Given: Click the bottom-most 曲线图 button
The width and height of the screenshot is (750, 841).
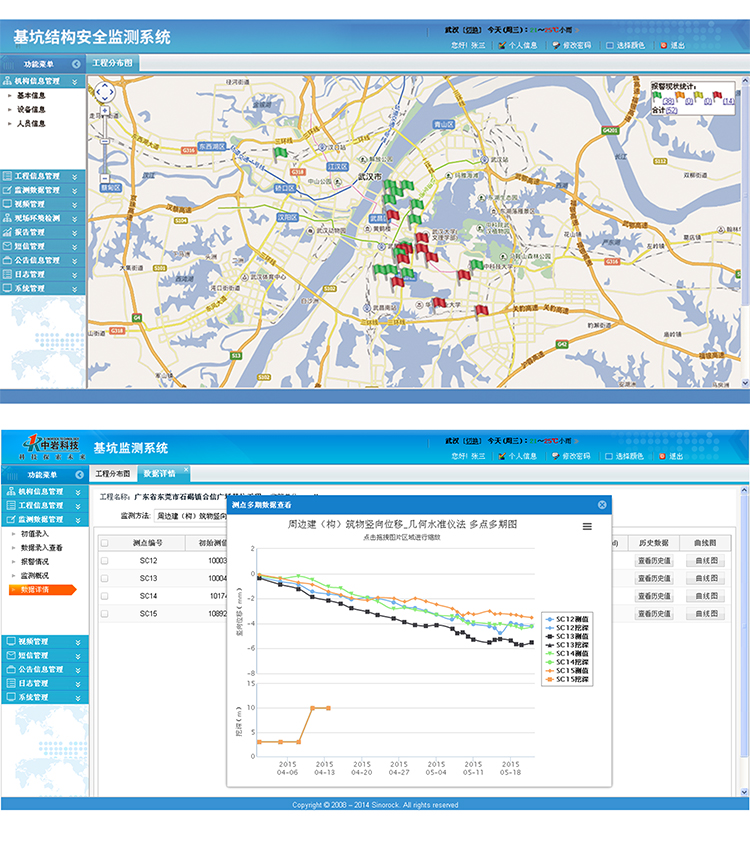Looking at the screenshot, I should click(x=708, y=613).
